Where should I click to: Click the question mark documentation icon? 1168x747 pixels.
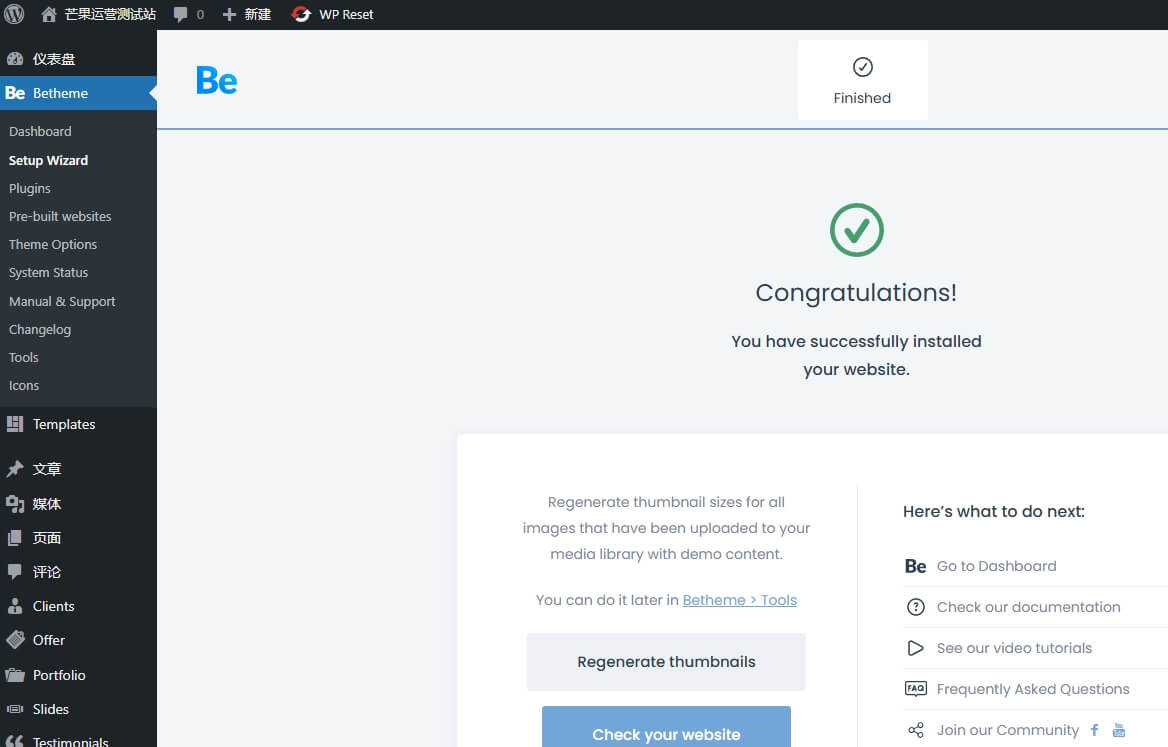915,607
